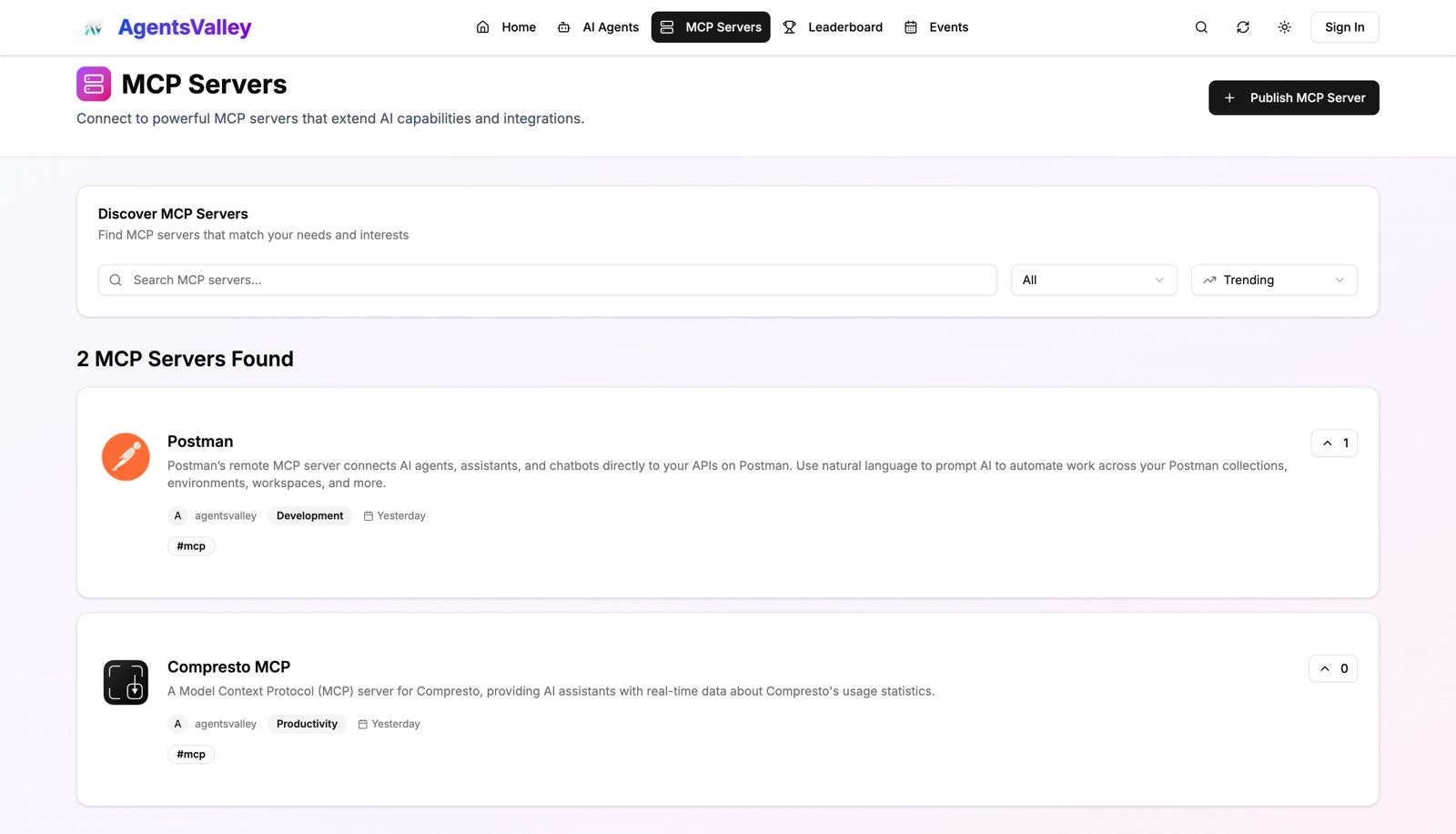Click the agentsvalley avatar on Compresto card

[177, 724]
